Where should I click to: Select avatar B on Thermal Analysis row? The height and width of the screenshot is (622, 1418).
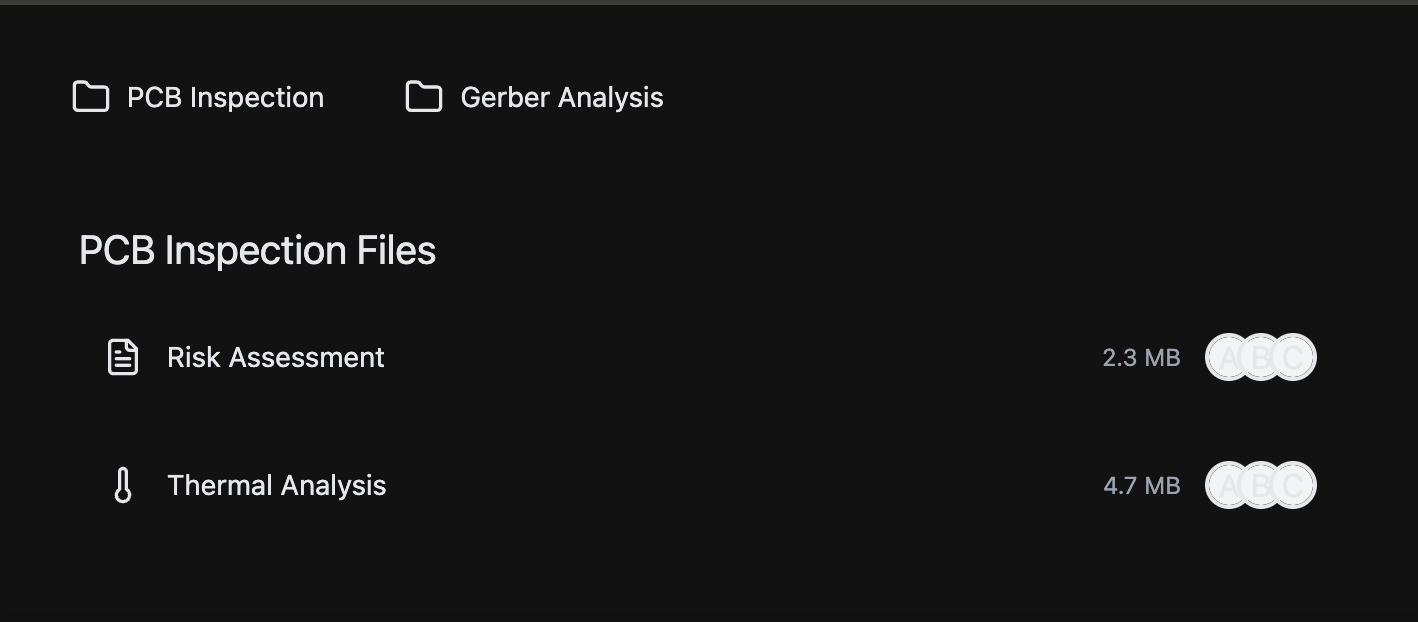tap(1260, 485)
